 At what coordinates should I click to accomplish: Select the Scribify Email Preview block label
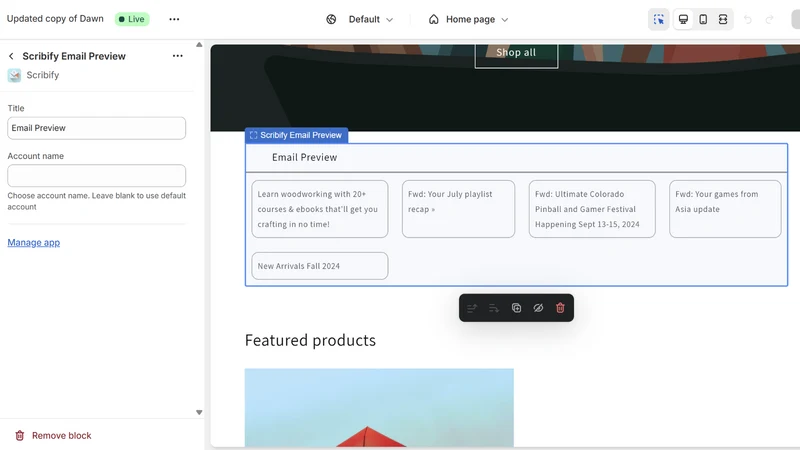[296, 135]
